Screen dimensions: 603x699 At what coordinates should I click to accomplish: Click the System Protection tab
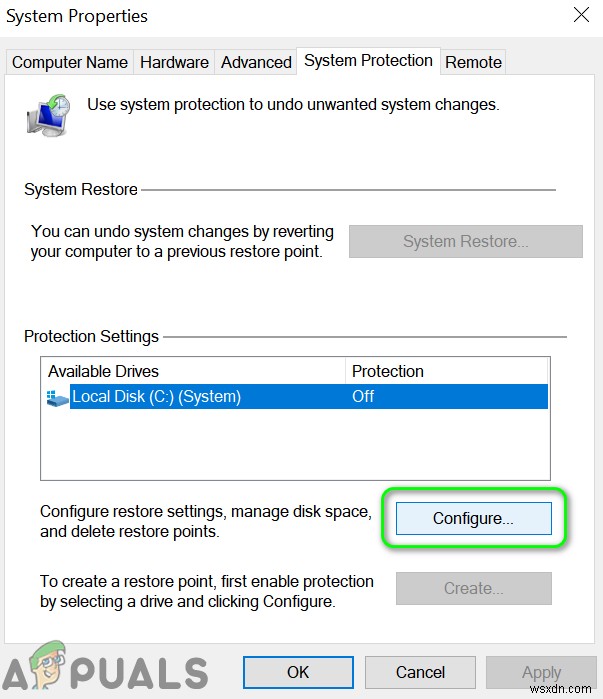point(368,60)
